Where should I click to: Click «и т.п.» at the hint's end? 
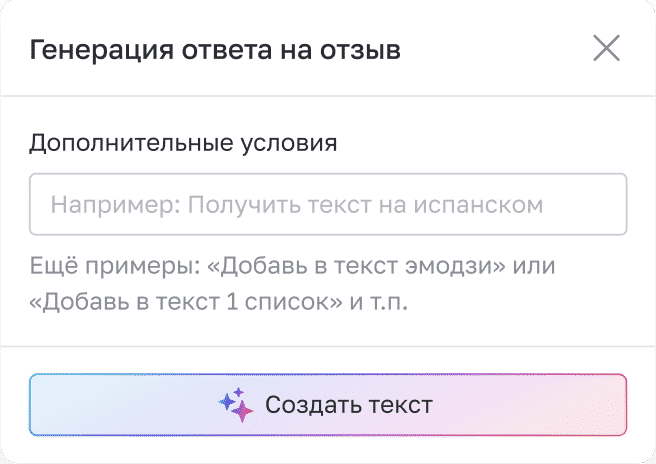(378, 301)
